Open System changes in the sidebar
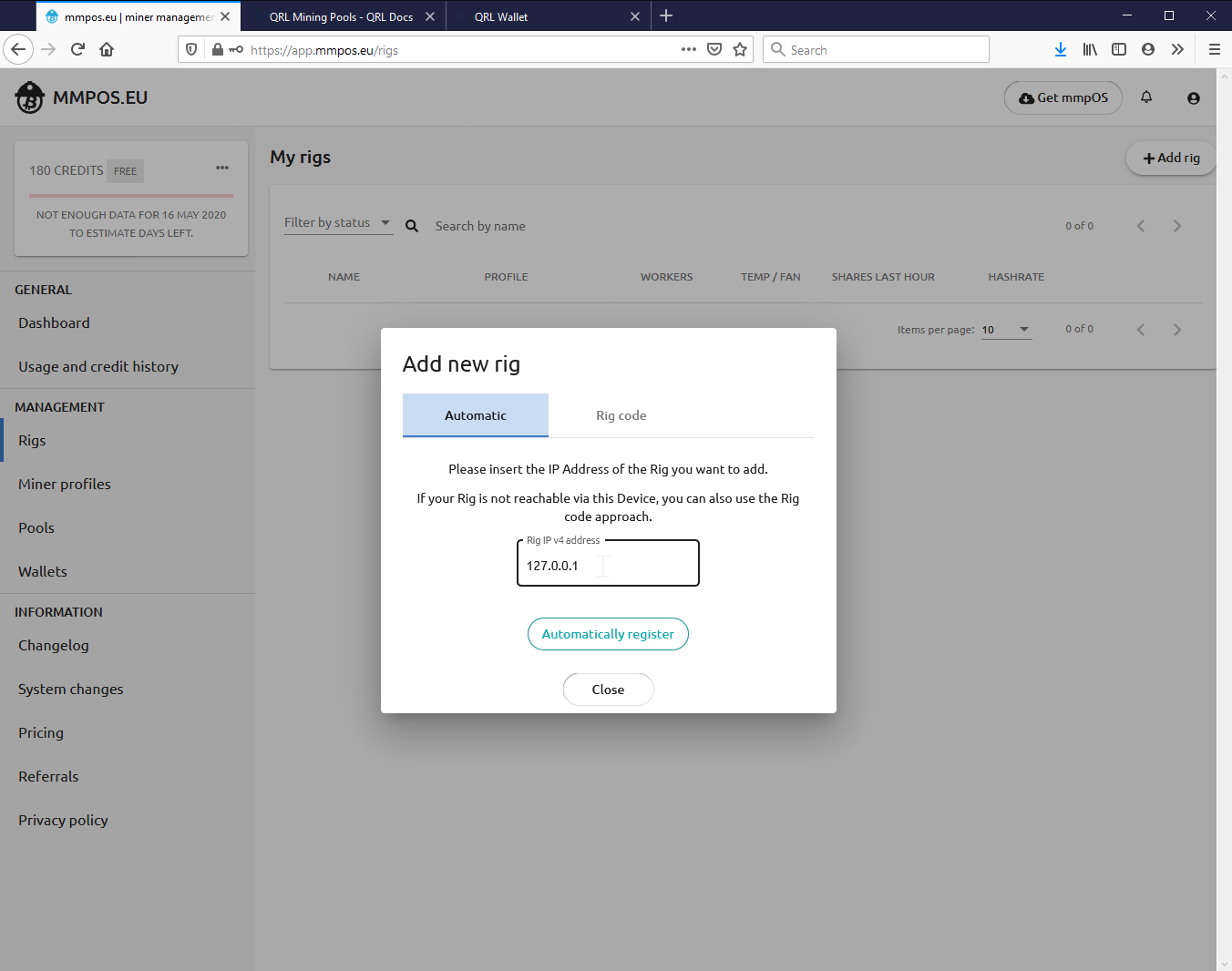This screenshot has height=971, width=1232. pyautogui.click(x=70, y=690)
